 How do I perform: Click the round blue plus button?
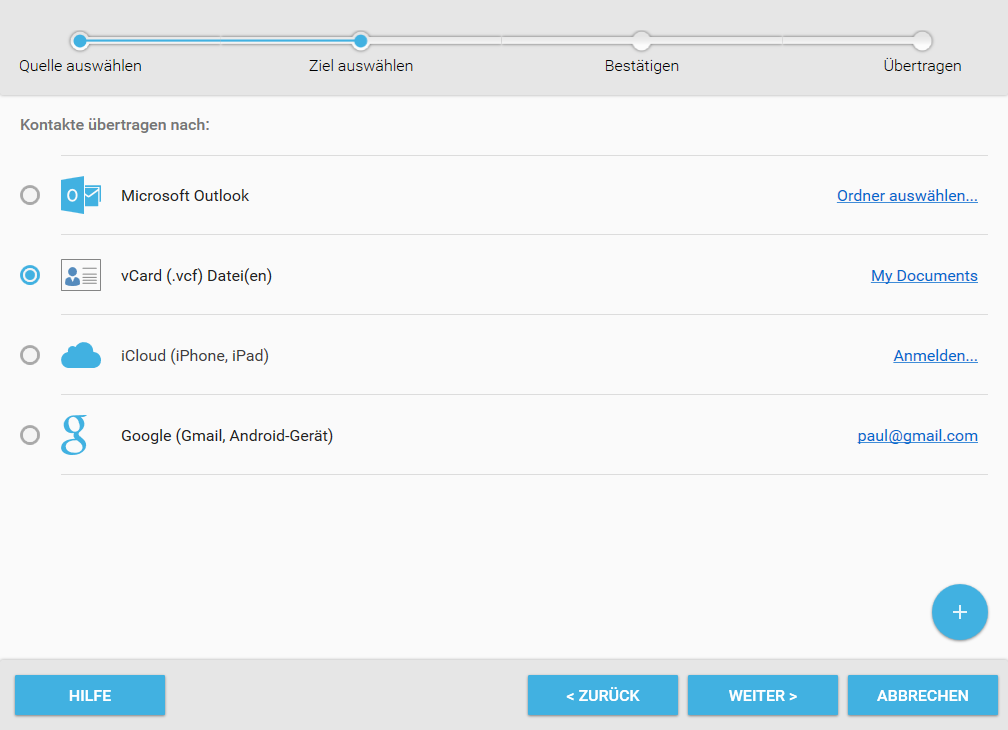point(959,612)
